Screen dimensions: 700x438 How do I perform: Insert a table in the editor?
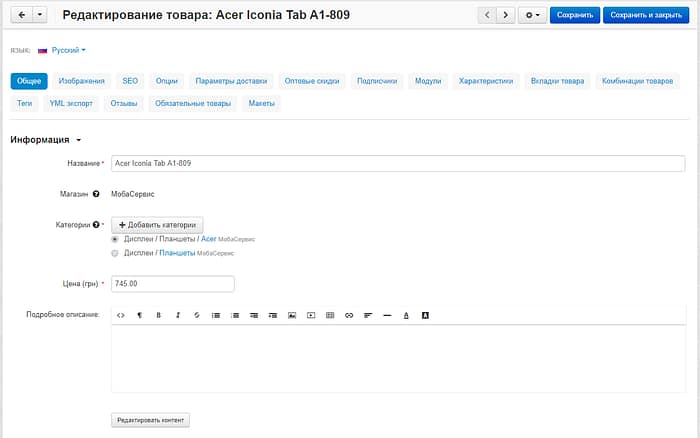tap(330, 315)
